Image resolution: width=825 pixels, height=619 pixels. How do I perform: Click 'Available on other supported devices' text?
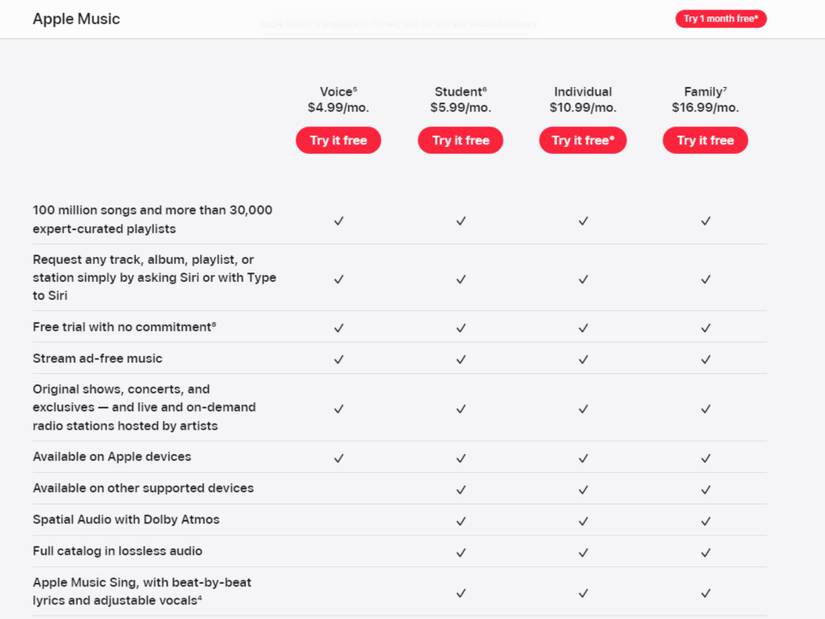click(143, 488)
